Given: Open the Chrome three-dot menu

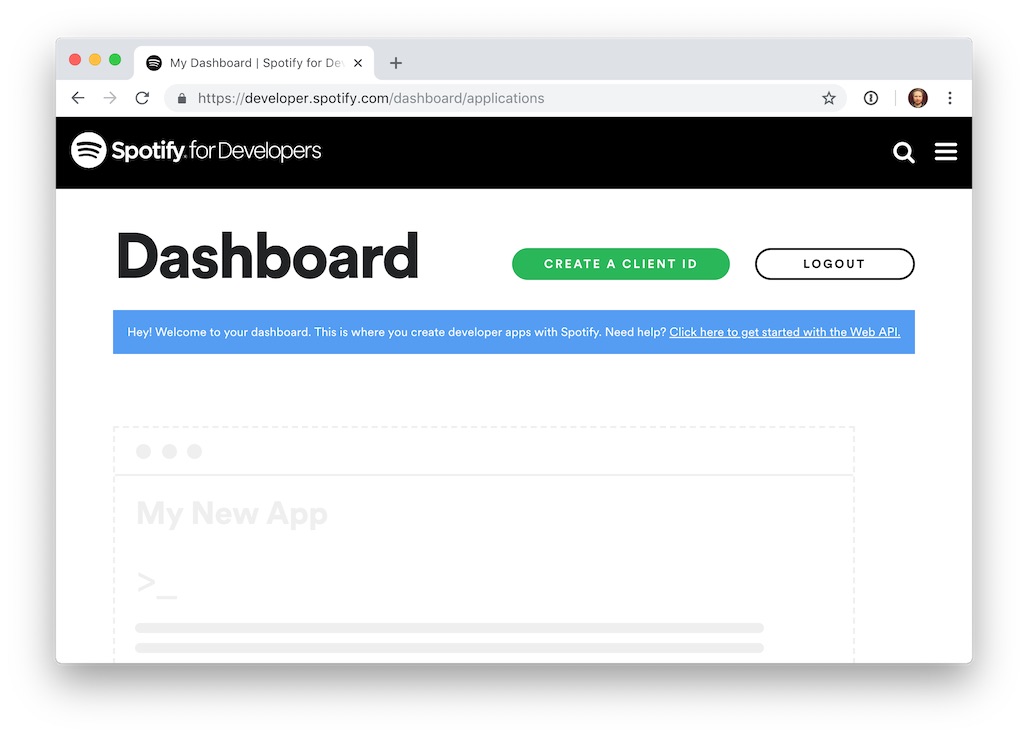Looking at the screenshot, I should click(950, 98).
